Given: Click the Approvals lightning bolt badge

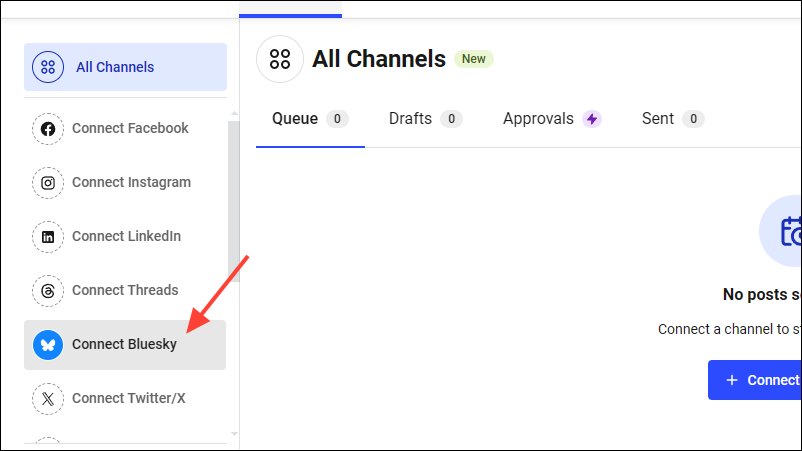Looking at the screenshot, I should 592,119.
